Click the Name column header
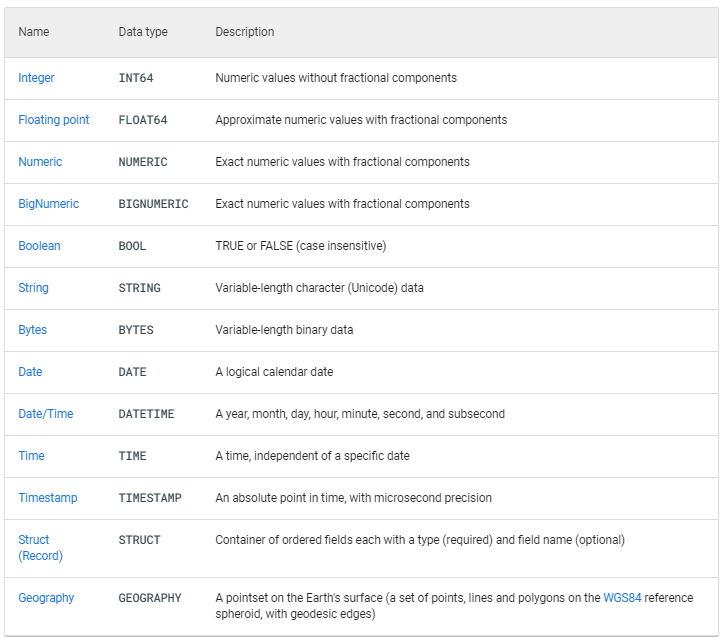 [x=33, y=32]
